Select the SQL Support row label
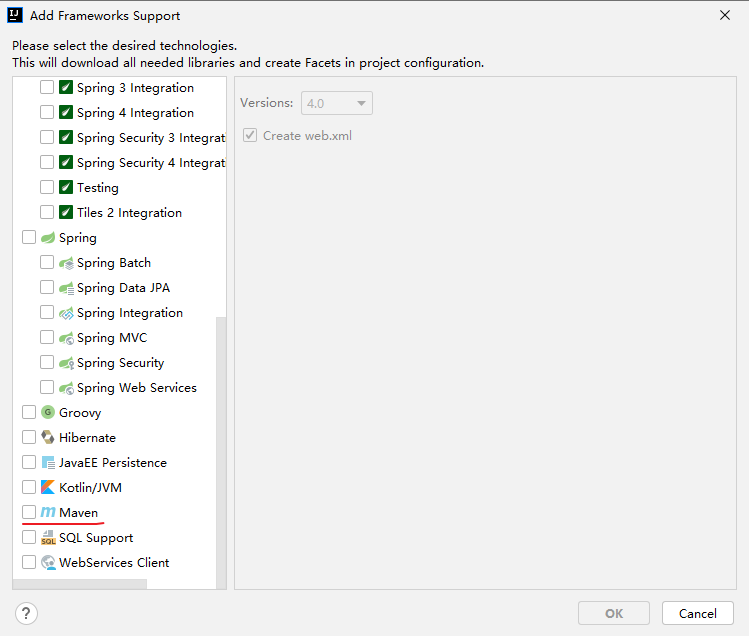Image resolution: width=749 pixels, height=636 pixels. pyautogui.click(x=96, y=538)
